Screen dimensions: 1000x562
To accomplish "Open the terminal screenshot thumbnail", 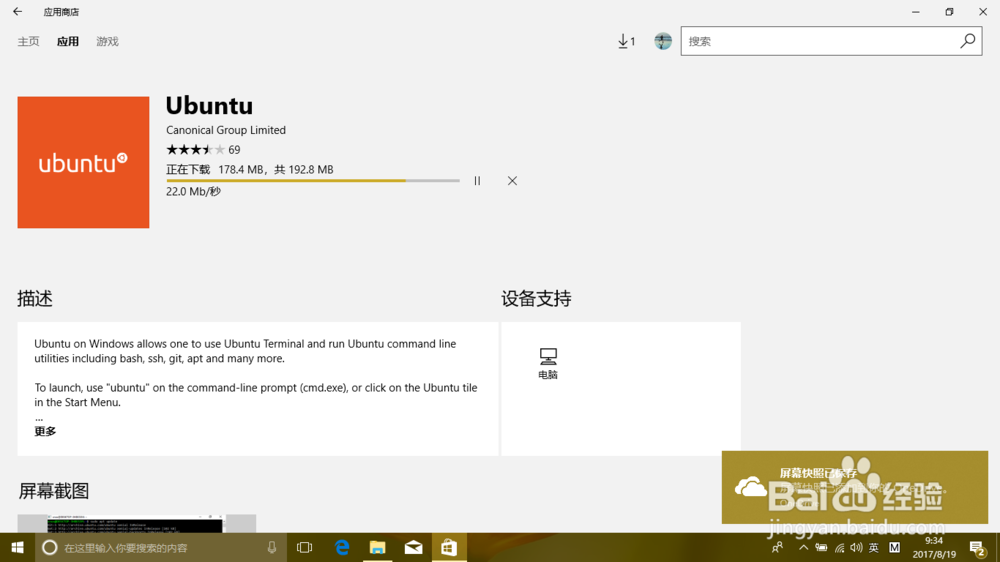I will pyautogui.click(x=136, y=524).
